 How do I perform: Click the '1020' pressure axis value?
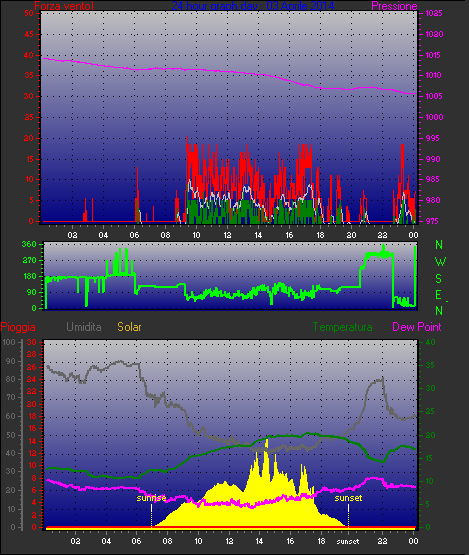tap(434, 34)
